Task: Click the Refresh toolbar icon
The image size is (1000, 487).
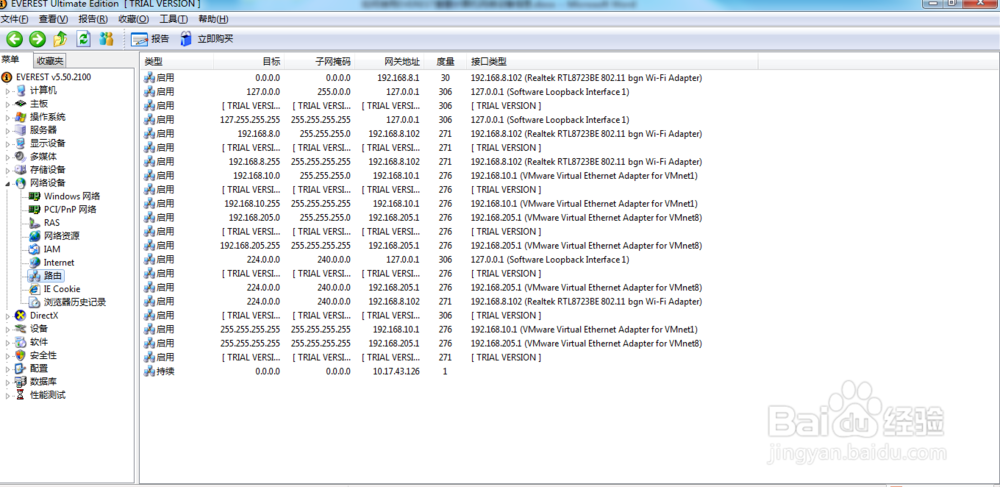Action: [84, 39]
